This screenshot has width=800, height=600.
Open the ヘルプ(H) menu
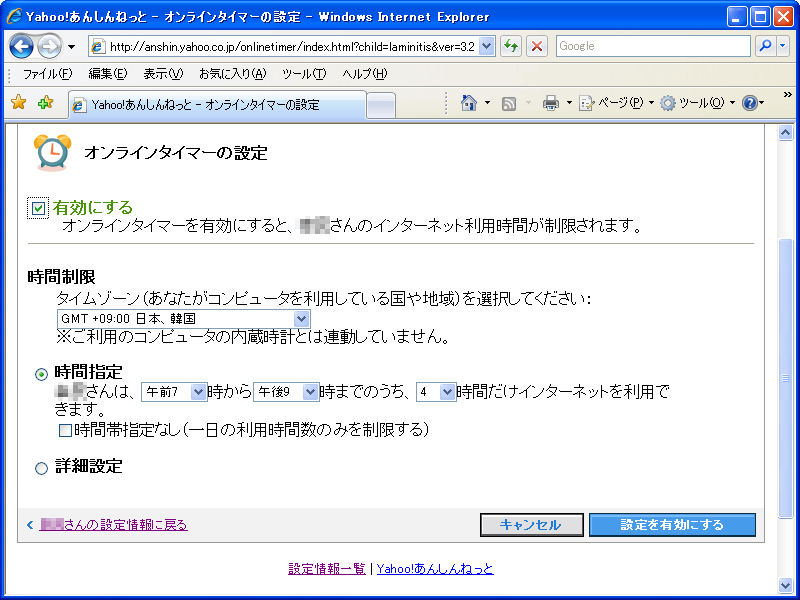pyautogui.click(x=365, y=74)
